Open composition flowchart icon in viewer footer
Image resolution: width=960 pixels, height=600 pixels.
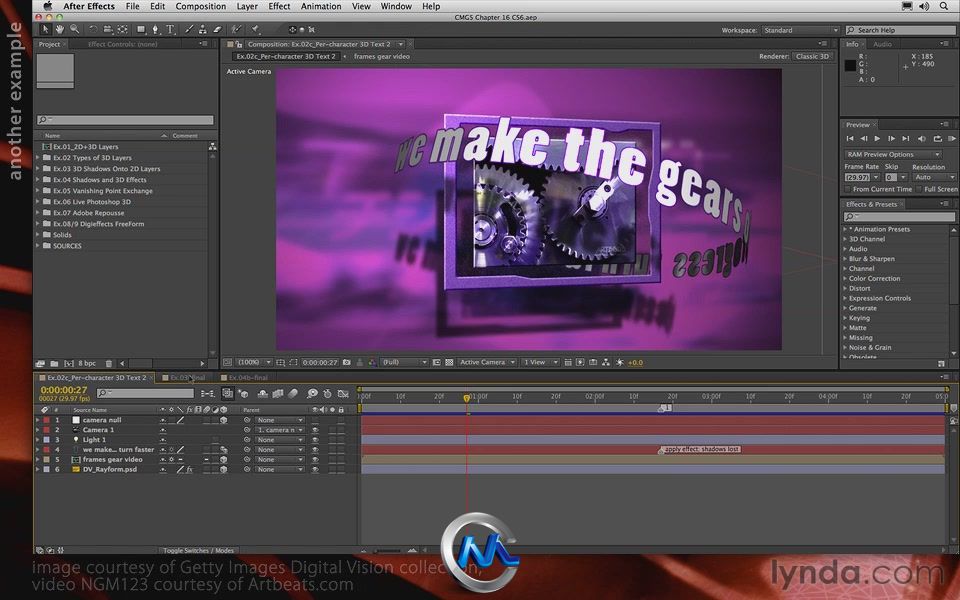[606, 362]
